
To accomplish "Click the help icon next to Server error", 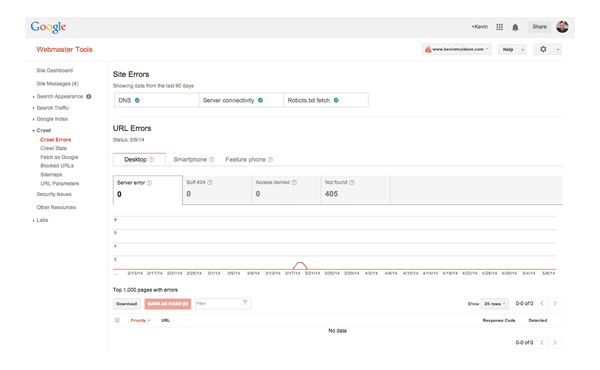I will [149, 183].
